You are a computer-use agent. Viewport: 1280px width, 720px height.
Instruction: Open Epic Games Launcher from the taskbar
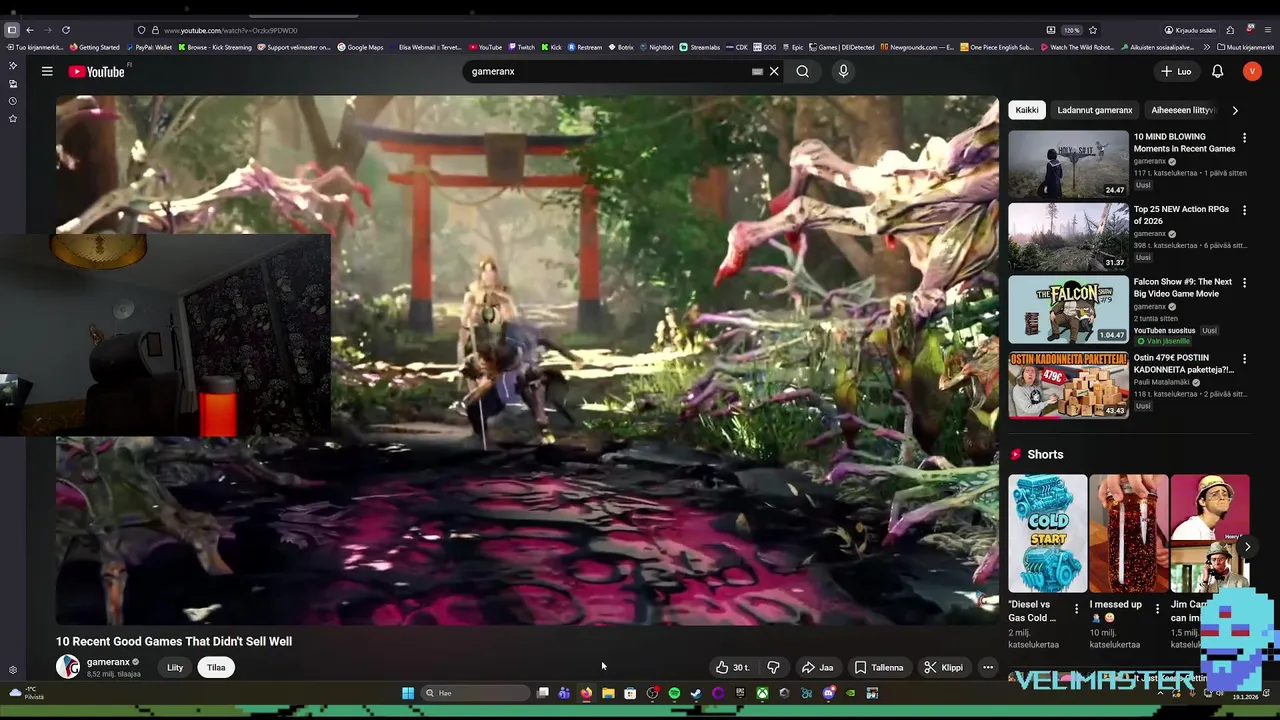[740, 693]
